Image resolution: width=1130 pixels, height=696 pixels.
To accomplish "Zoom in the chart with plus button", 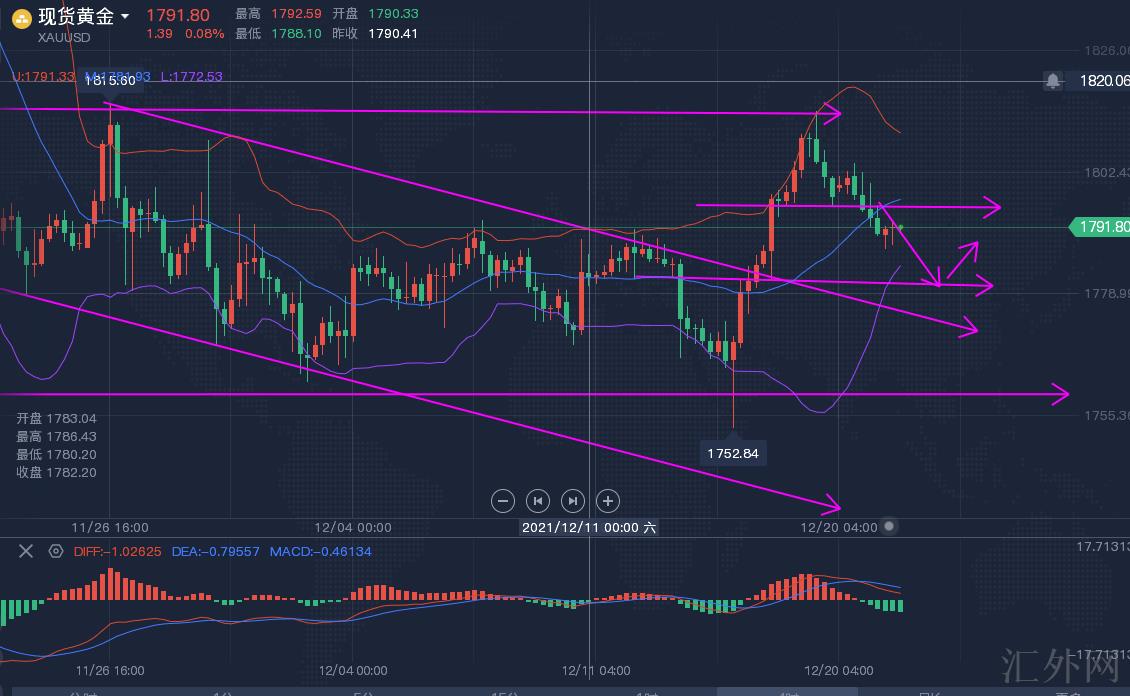I will coord(608,501).
